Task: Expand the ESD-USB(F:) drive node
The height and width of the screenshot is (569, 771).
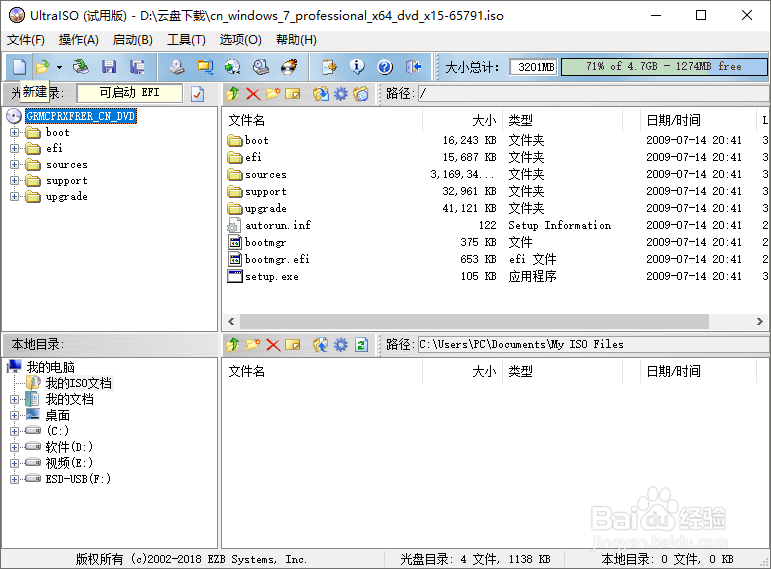Action: click(14, 479)
